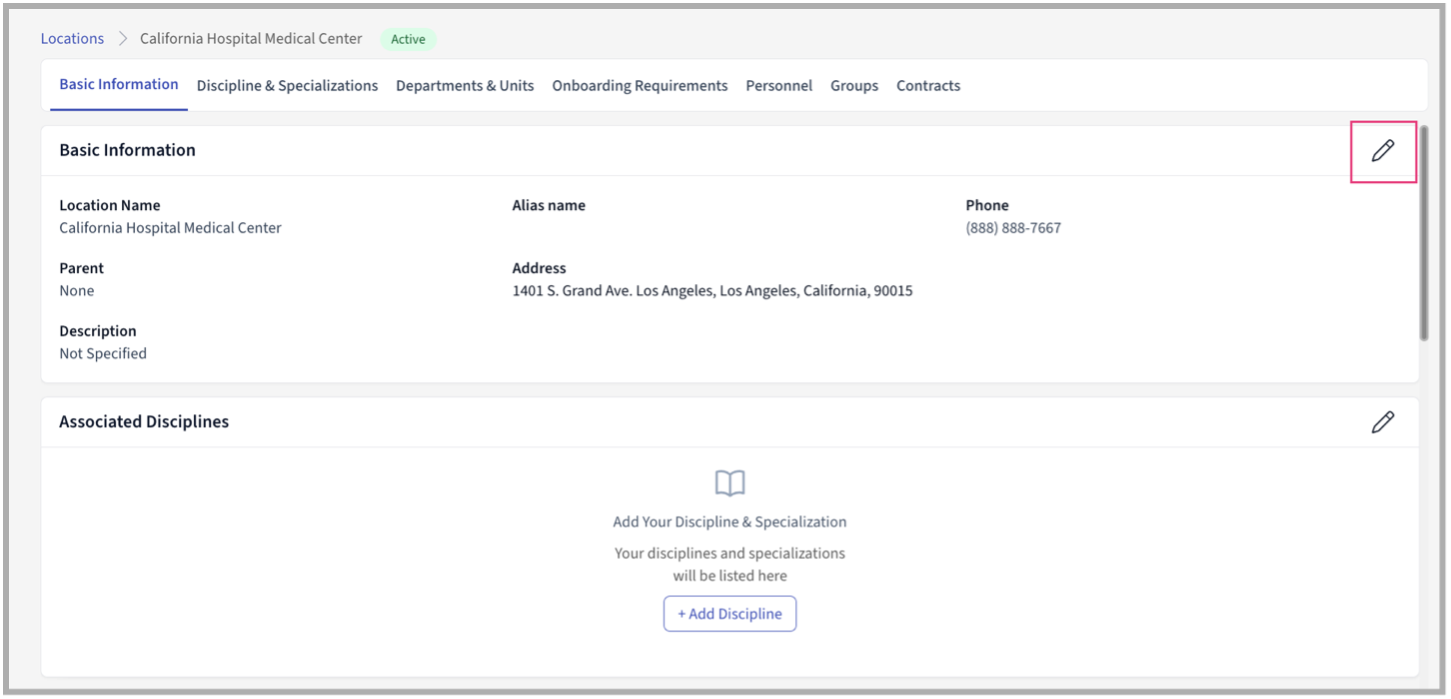The height and width of the screenshot is (699, 1451).
Task: Click the breadcrumb chevron separator after Locations
Action: pos(123,39)
